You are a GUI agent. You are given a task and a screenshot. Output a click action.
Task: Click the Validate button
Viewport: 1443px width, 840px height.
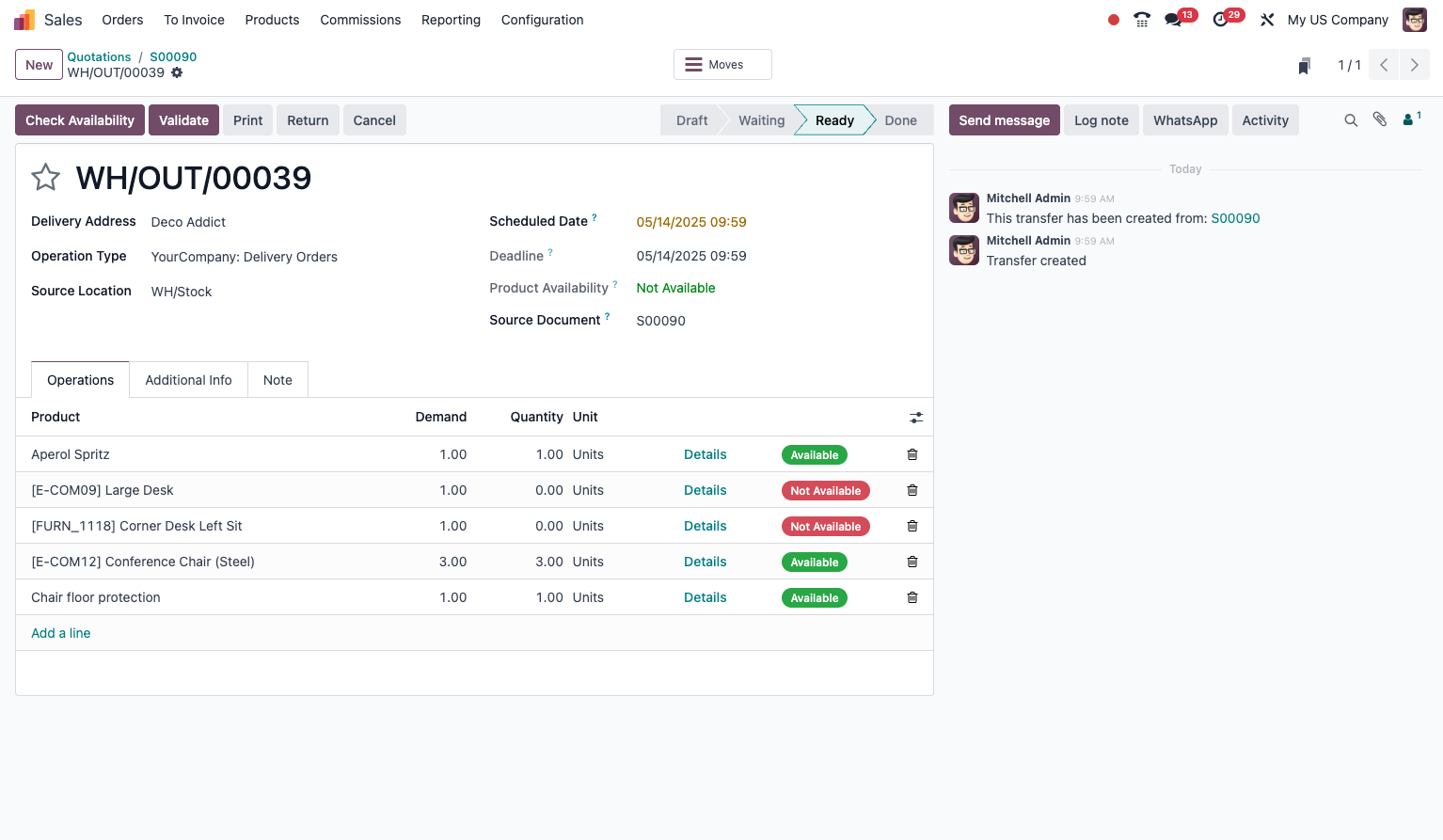pyautogui.click(x=183, y=120)
